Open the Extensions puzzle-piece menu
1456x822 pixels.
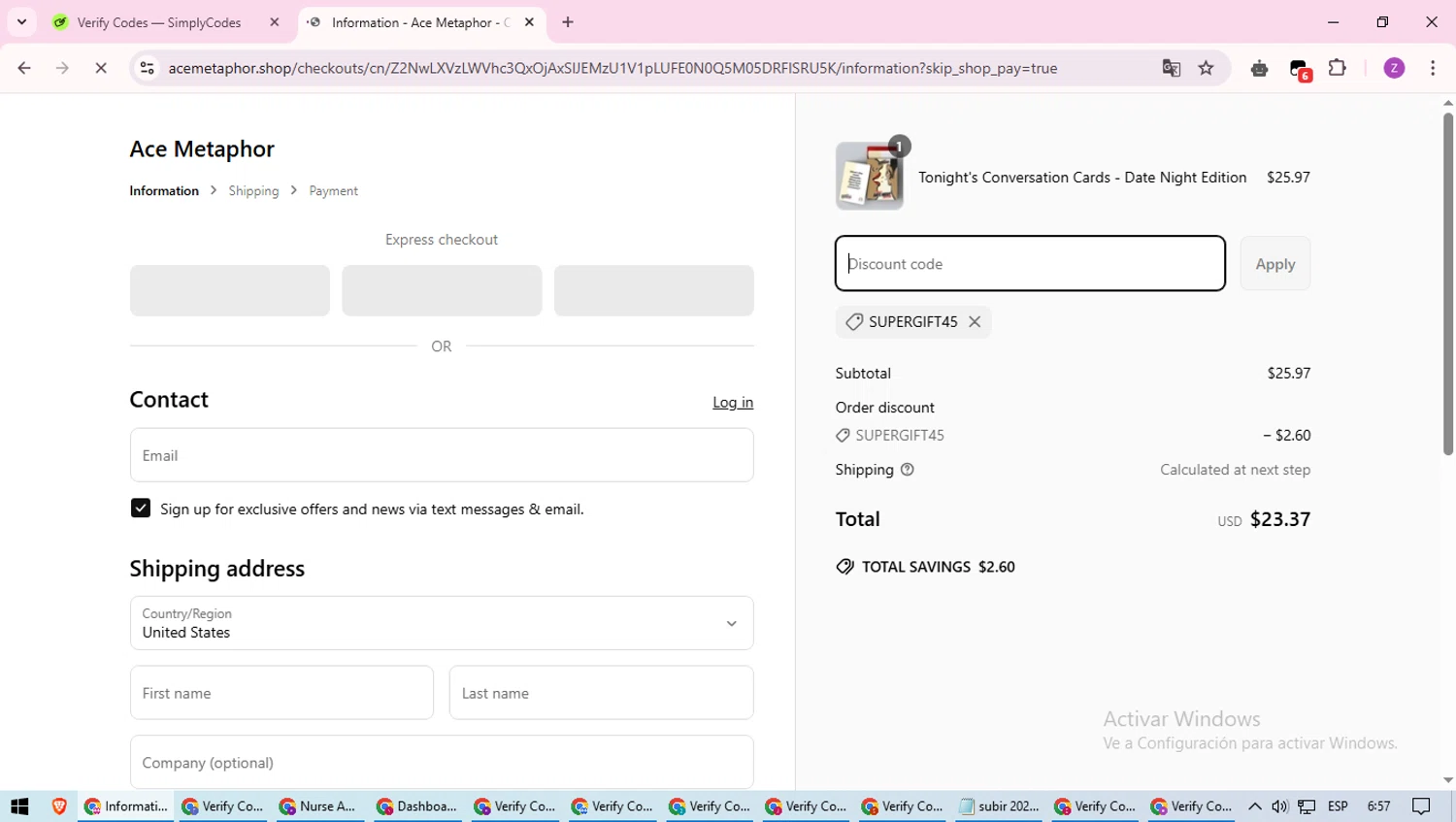coord(1338,68)
